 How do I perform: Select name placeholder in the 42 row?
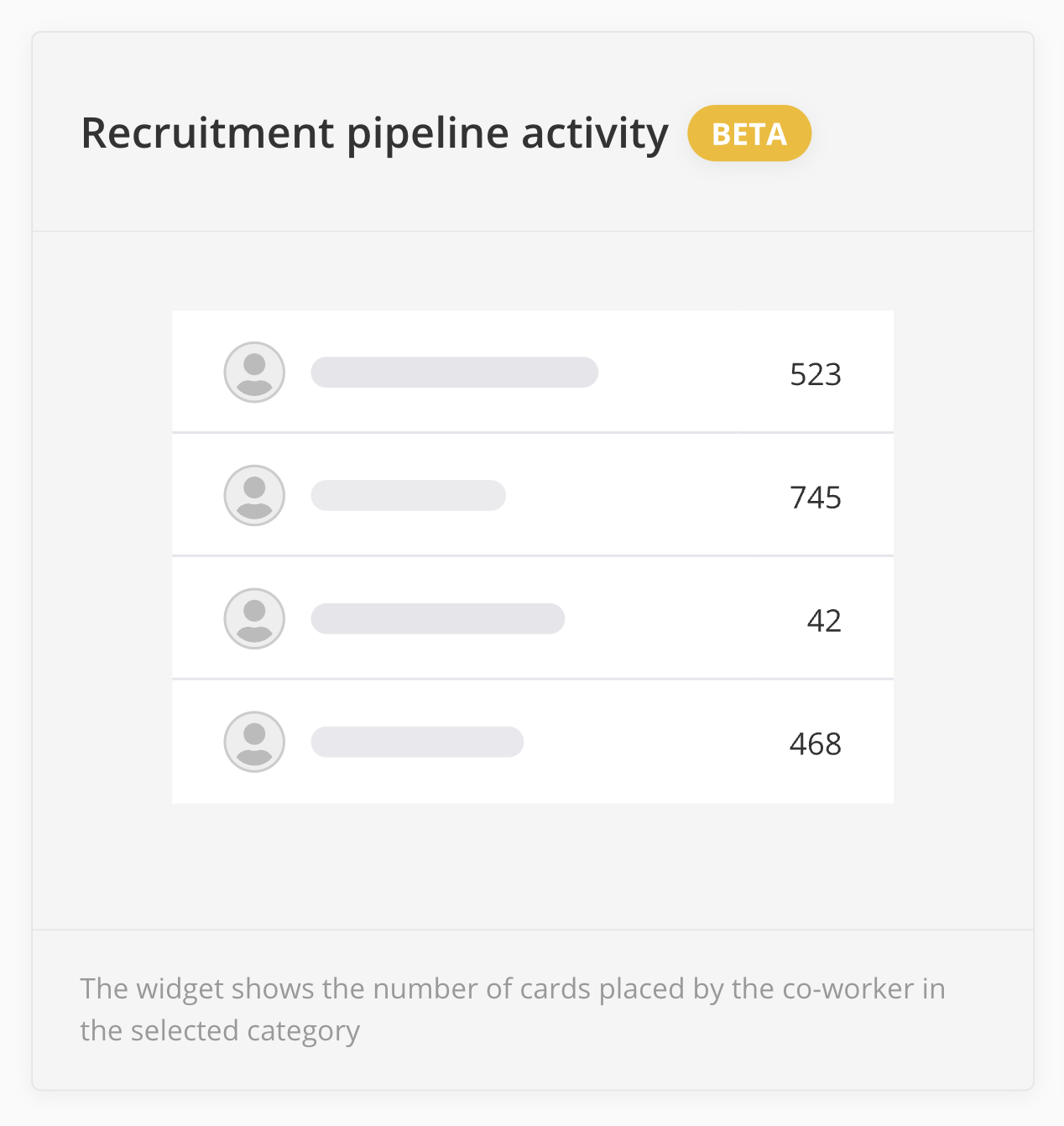pyautogui.click(x=437, y=618)
